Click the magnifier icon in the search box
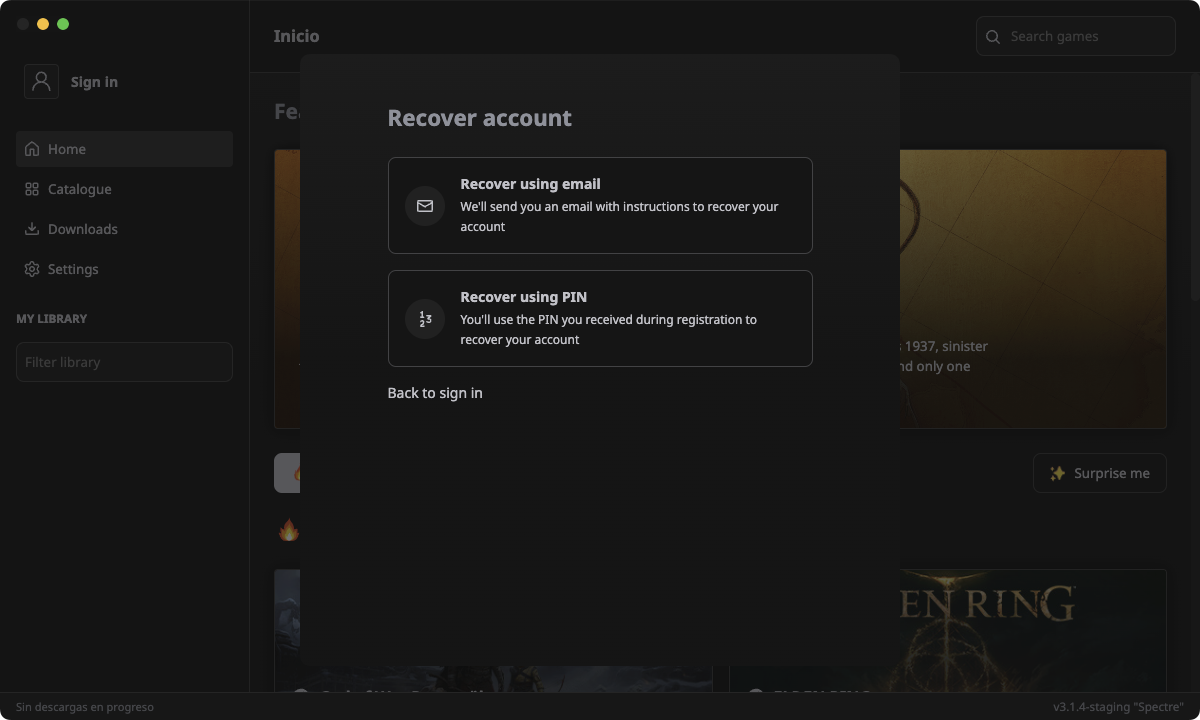The image size is (1200, 720). coord(993,37)
